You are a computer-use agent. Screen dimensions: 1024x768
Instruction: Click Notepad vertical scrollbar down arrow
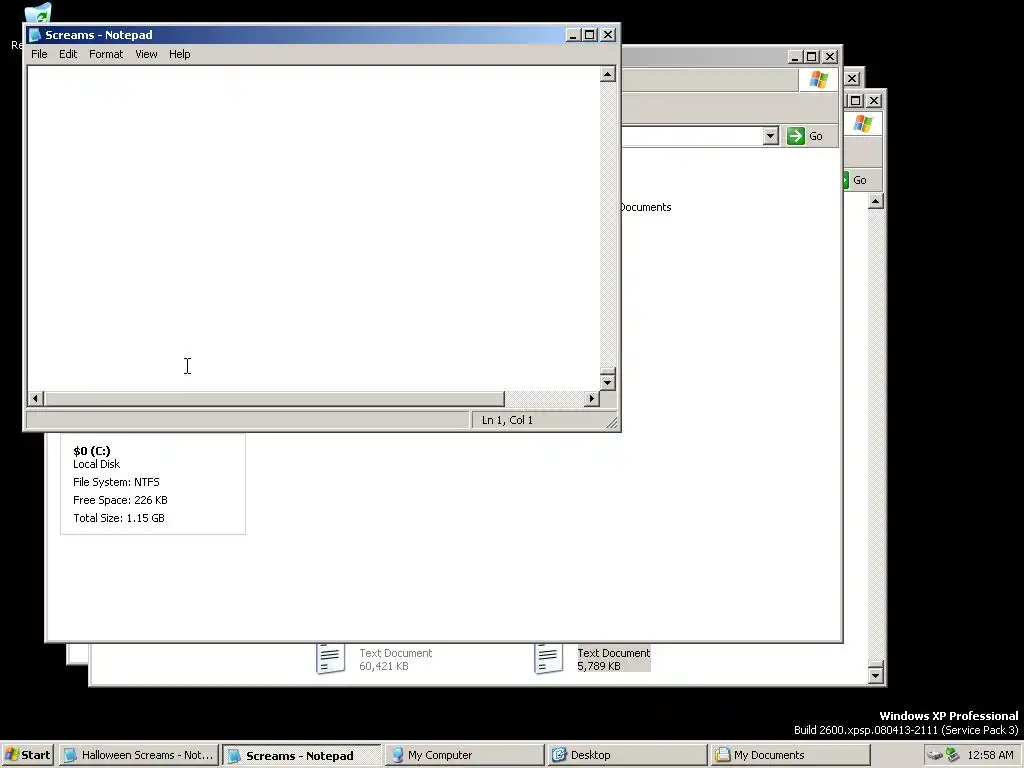click(x=607, y=382)
